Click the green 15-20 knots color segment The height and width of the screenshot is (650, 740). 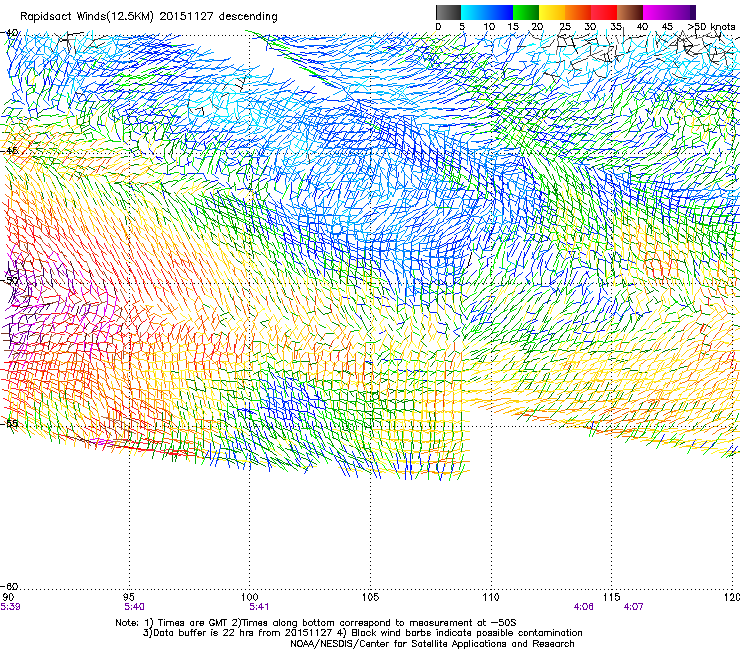[526, 12]
